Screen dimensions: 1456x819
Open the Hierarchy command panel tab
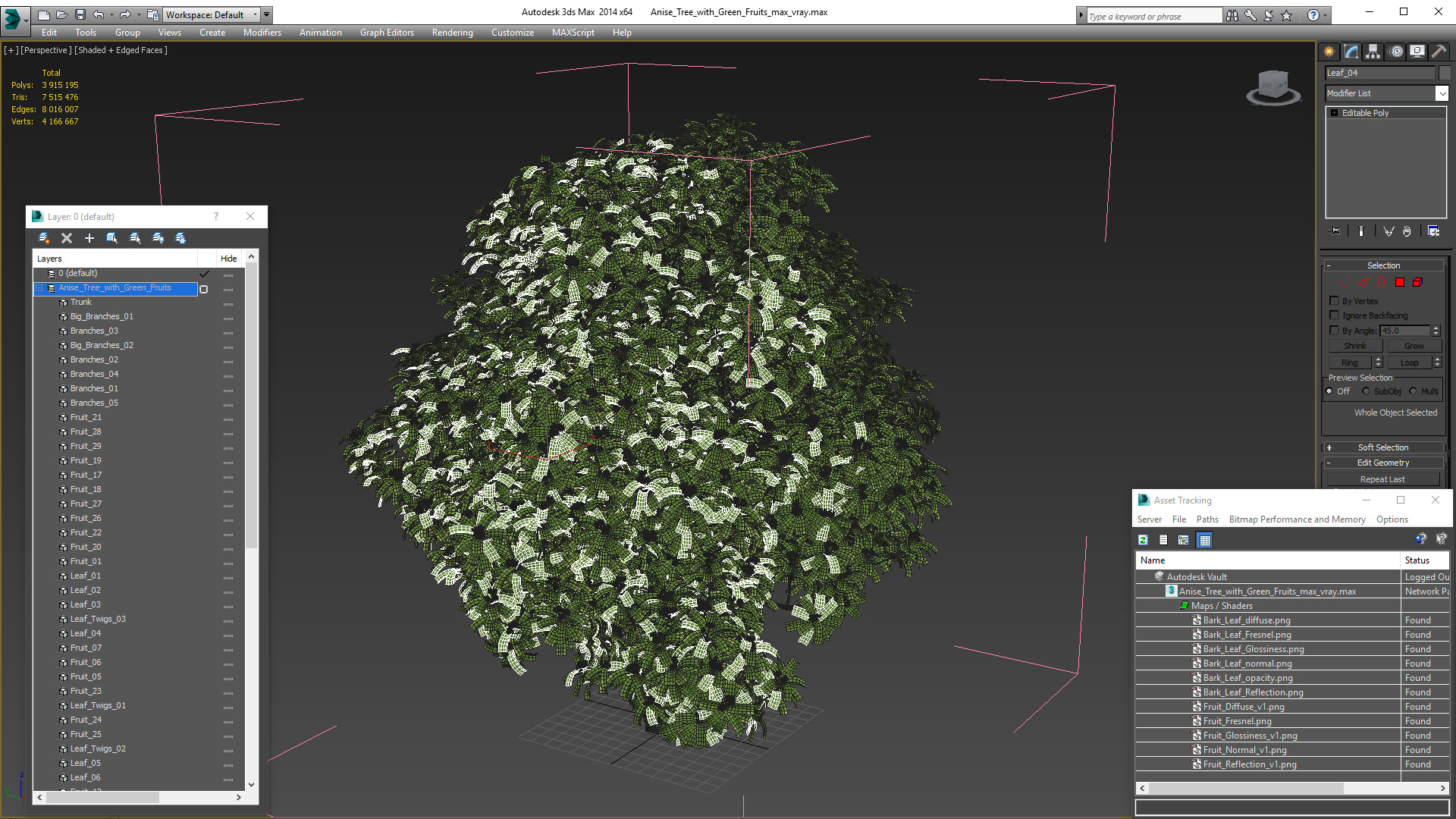(x=1373, y=52)
